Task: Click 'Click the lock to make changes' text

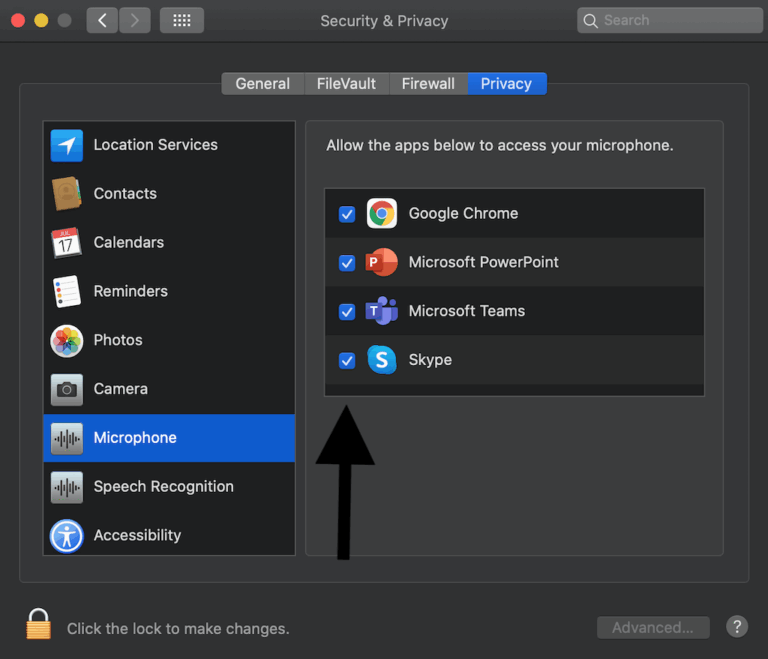Action: tap(178, 629)
